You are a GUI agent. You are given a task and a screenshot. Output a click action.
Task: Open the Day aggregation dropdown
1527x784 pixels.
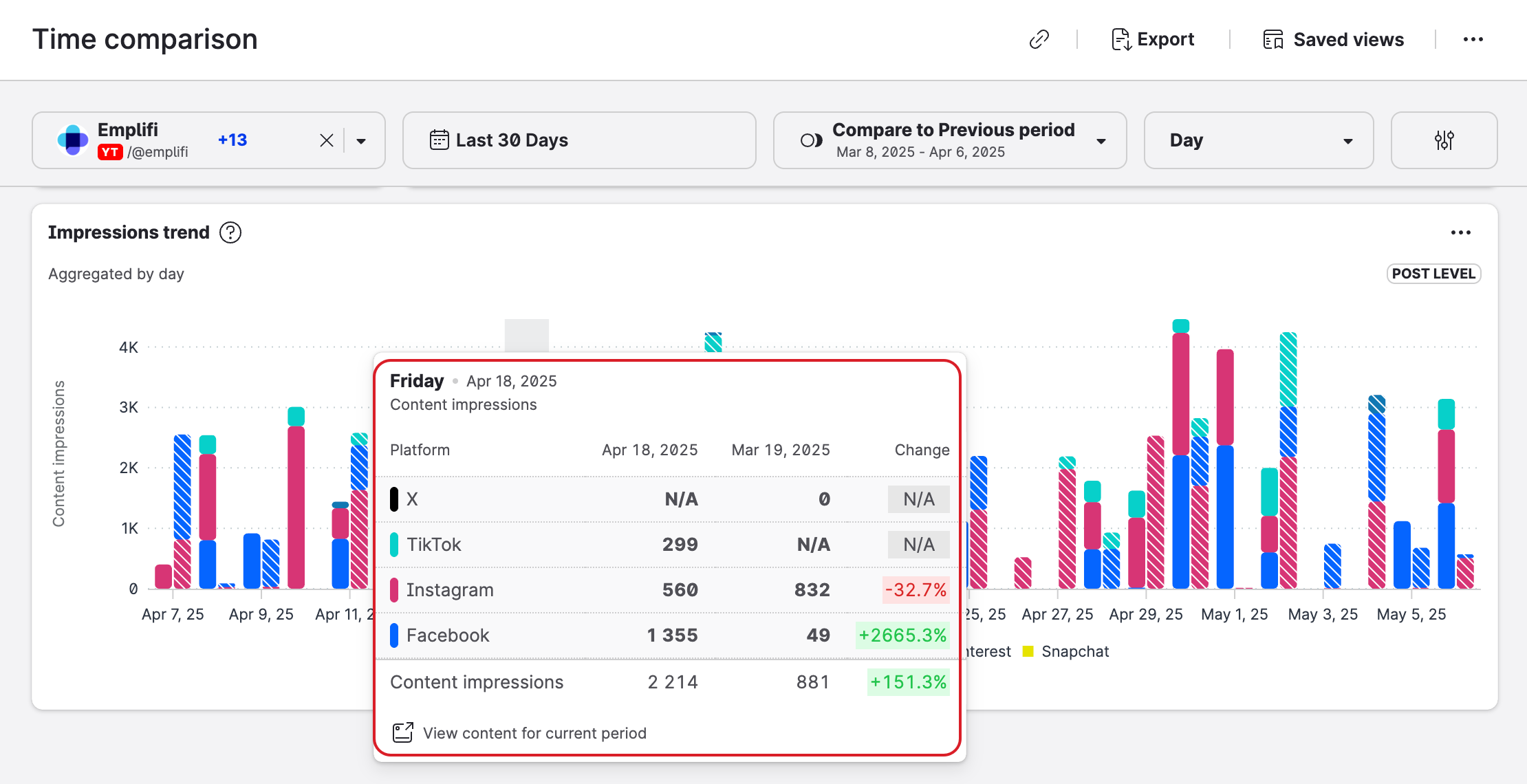click(1258, 140)
